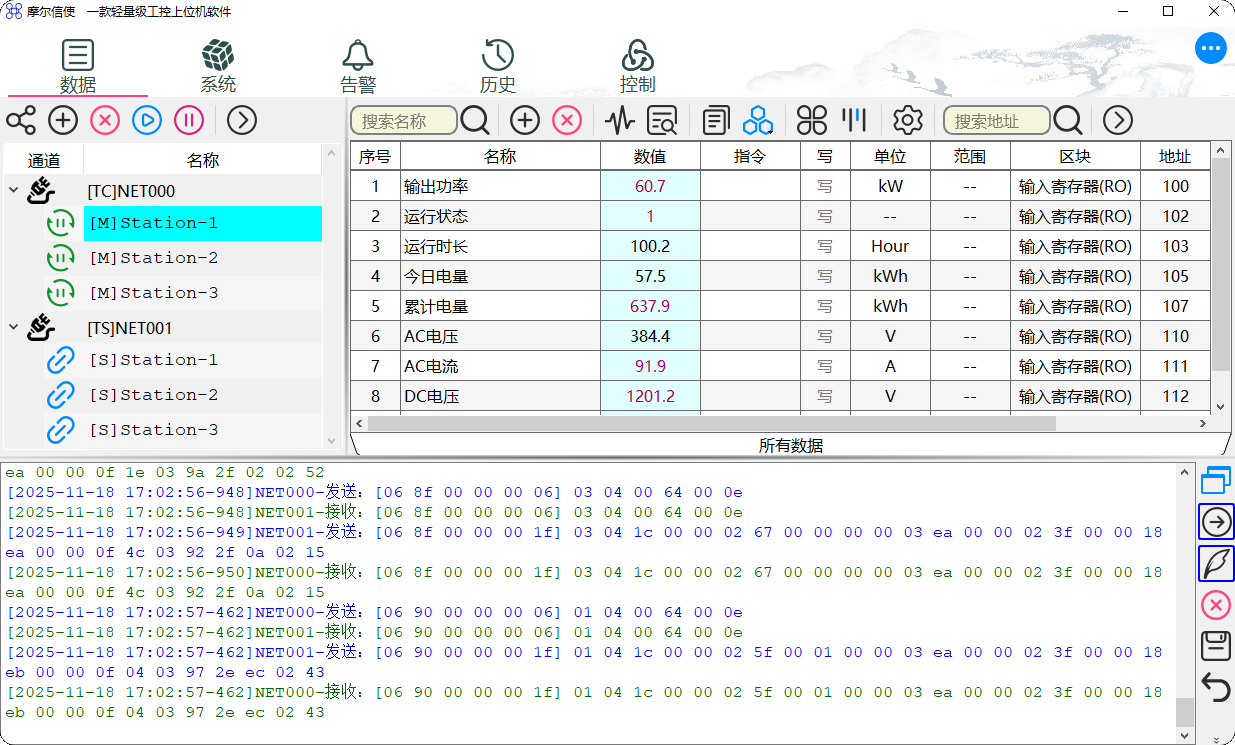Open the blue three-dot more menu
The height and width of the screenshot is (745, 1235).
[1211, 47]
